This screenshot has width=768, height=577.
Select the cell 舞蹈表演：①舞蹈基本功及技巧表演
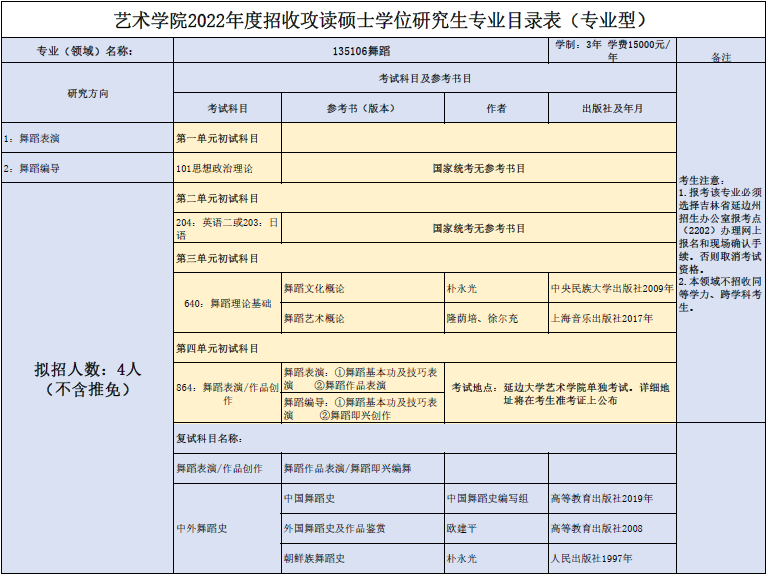363,378
